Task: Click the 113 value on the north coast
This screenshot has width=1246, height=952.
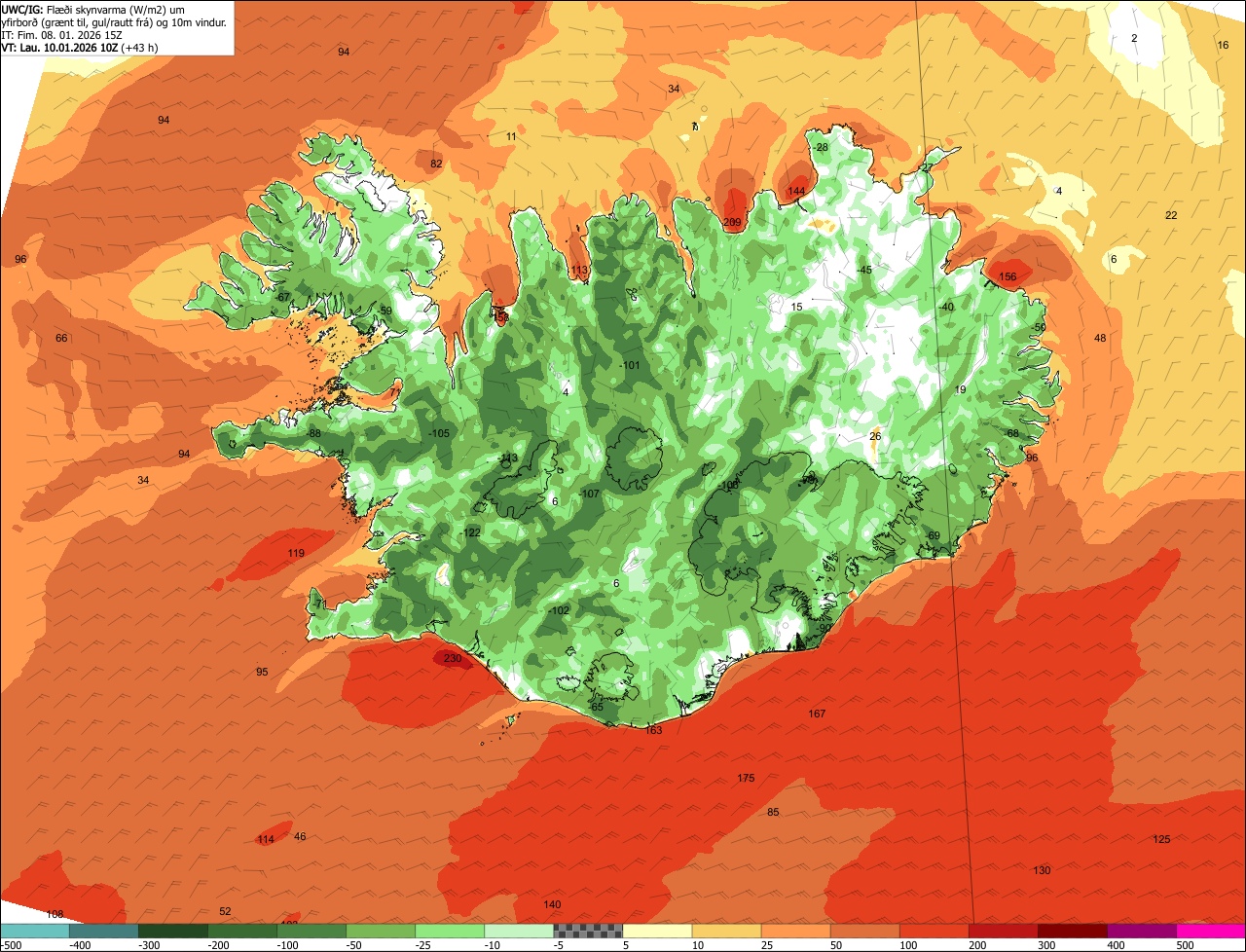Action: pos(579,270)
